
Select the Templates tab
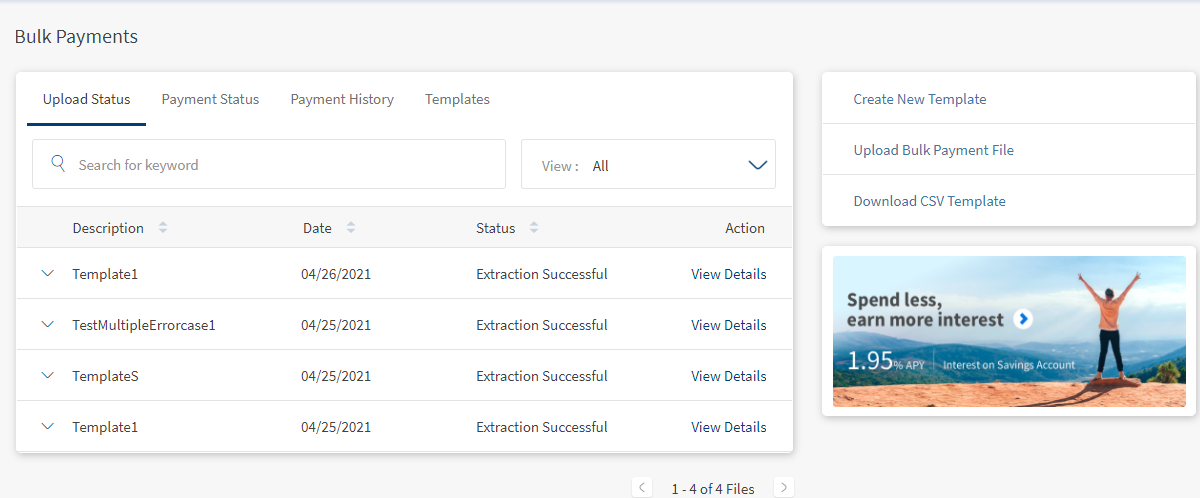click(457, 100)
